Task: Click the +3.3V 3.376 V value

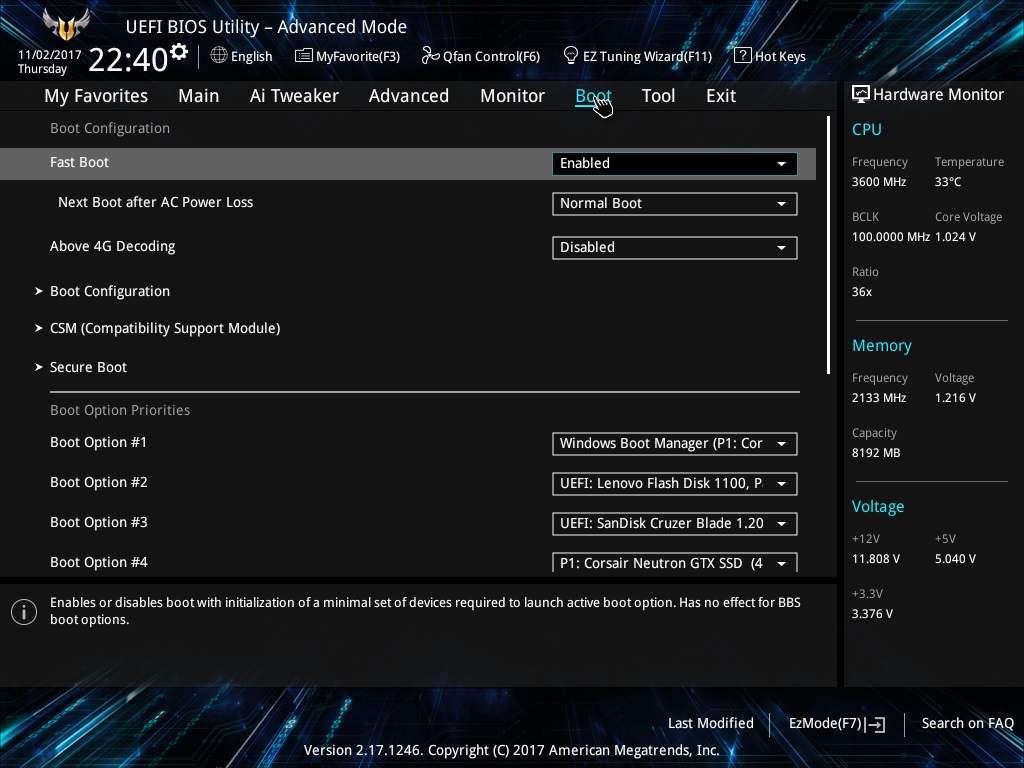Action: [872, 614]
